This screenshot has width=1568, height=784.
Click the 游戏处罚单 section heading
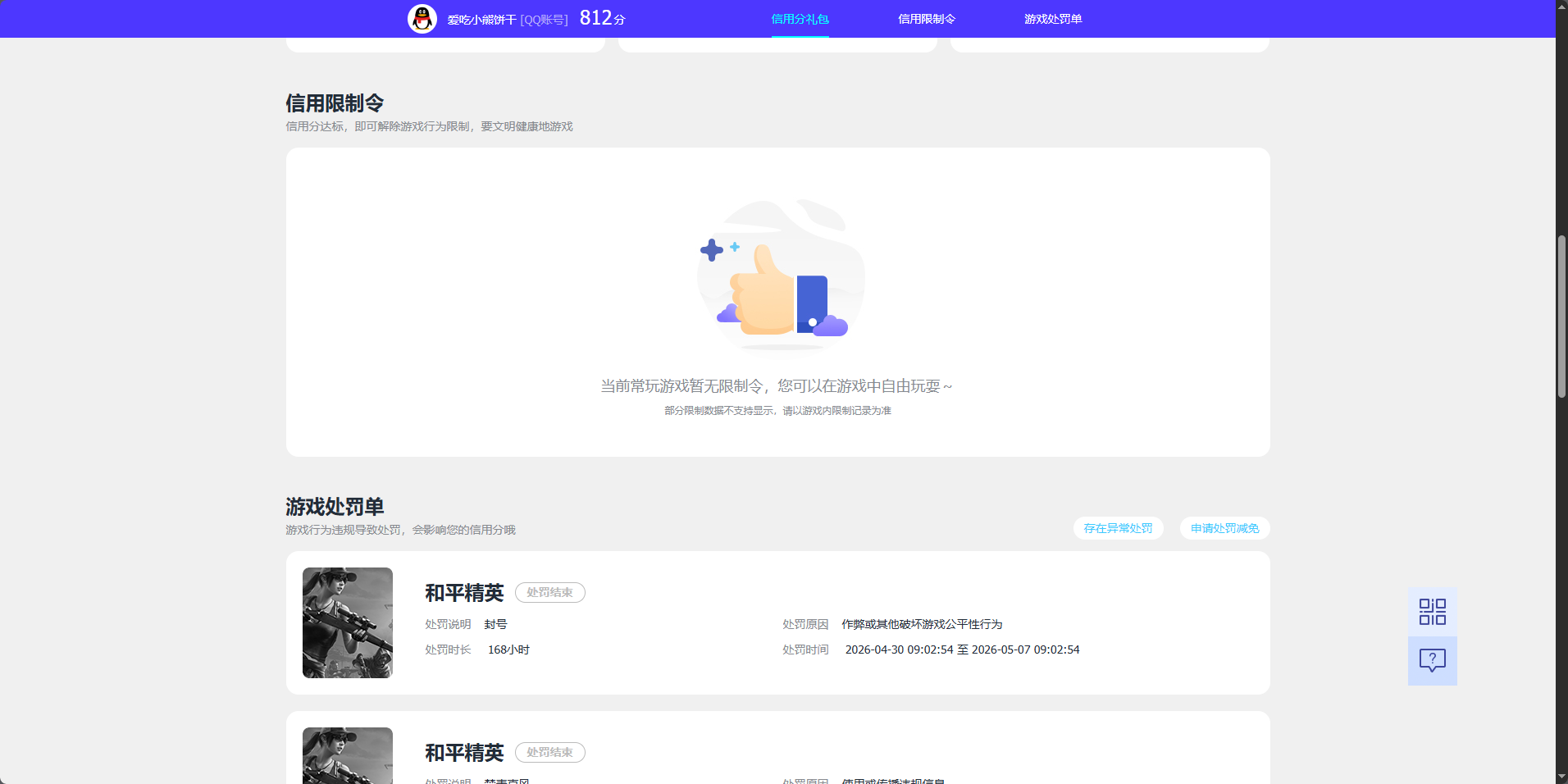[335, 507]
